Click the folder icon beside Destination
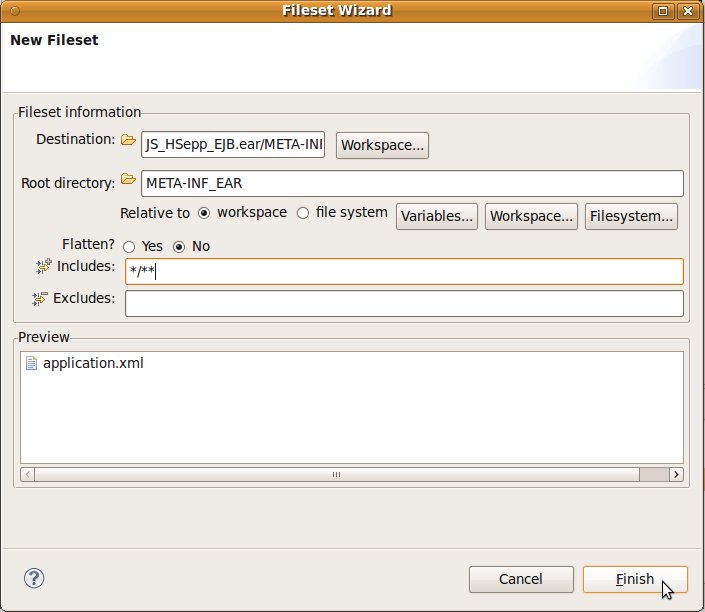 [128, 141]
